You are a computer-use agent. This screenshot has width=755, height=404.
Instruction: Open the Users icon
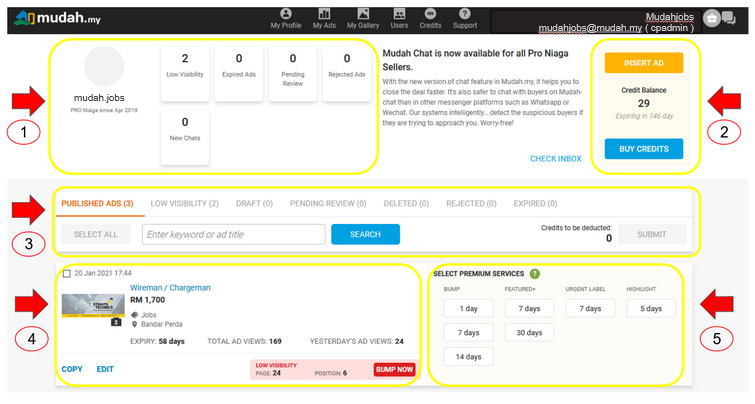click(400, 18)
